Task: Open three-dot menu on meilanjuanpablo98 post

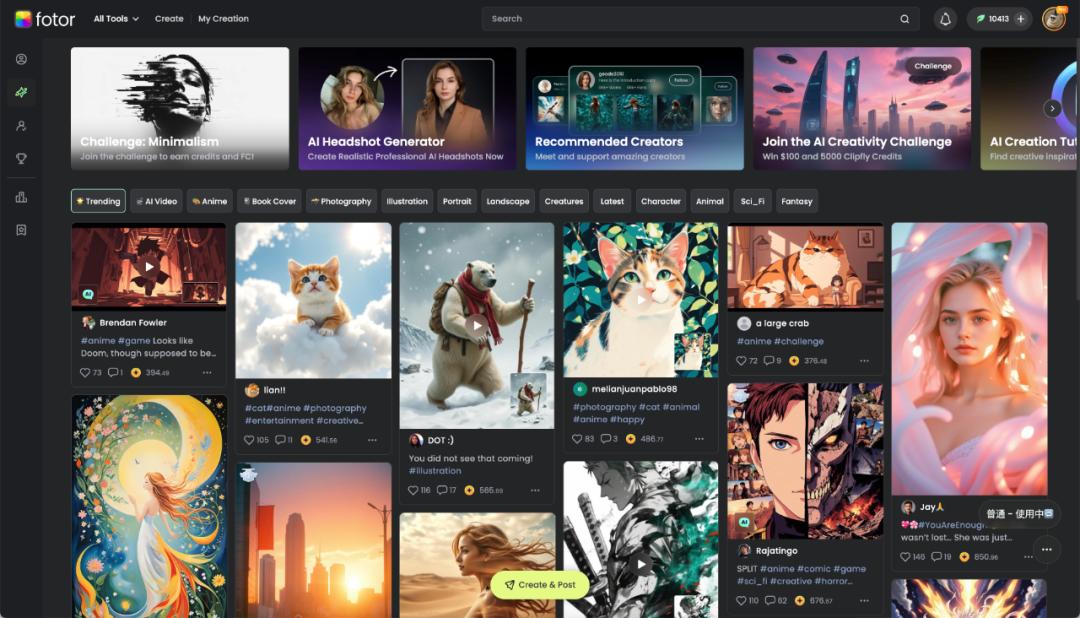Action: coord(700,439)
